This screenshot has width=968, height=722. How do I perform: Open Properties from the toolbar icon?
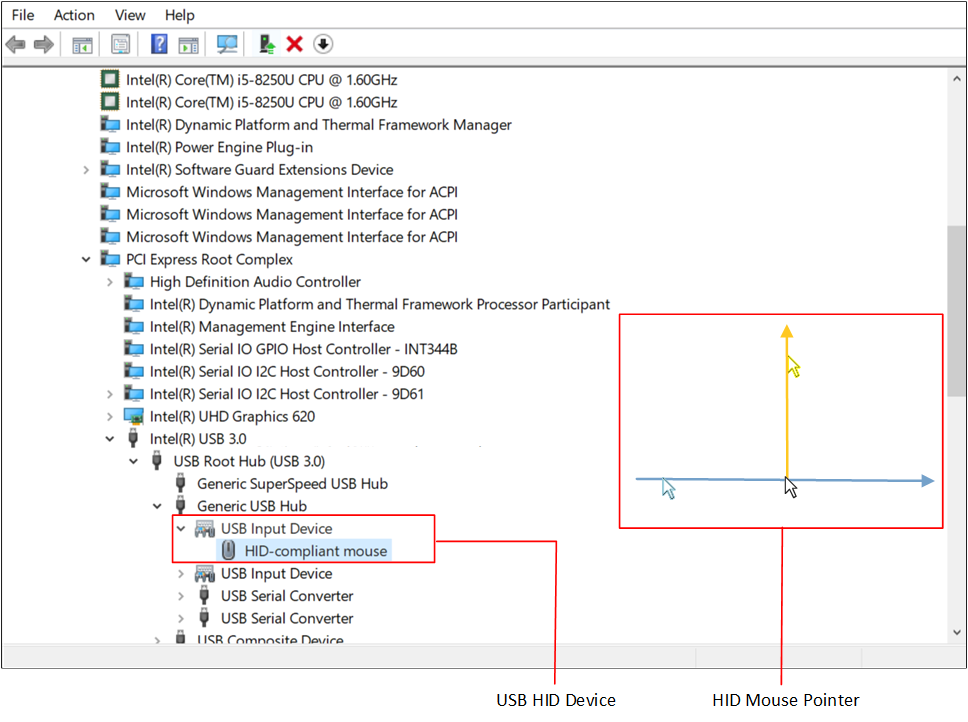pyautogui.click(x=120, y=44)
